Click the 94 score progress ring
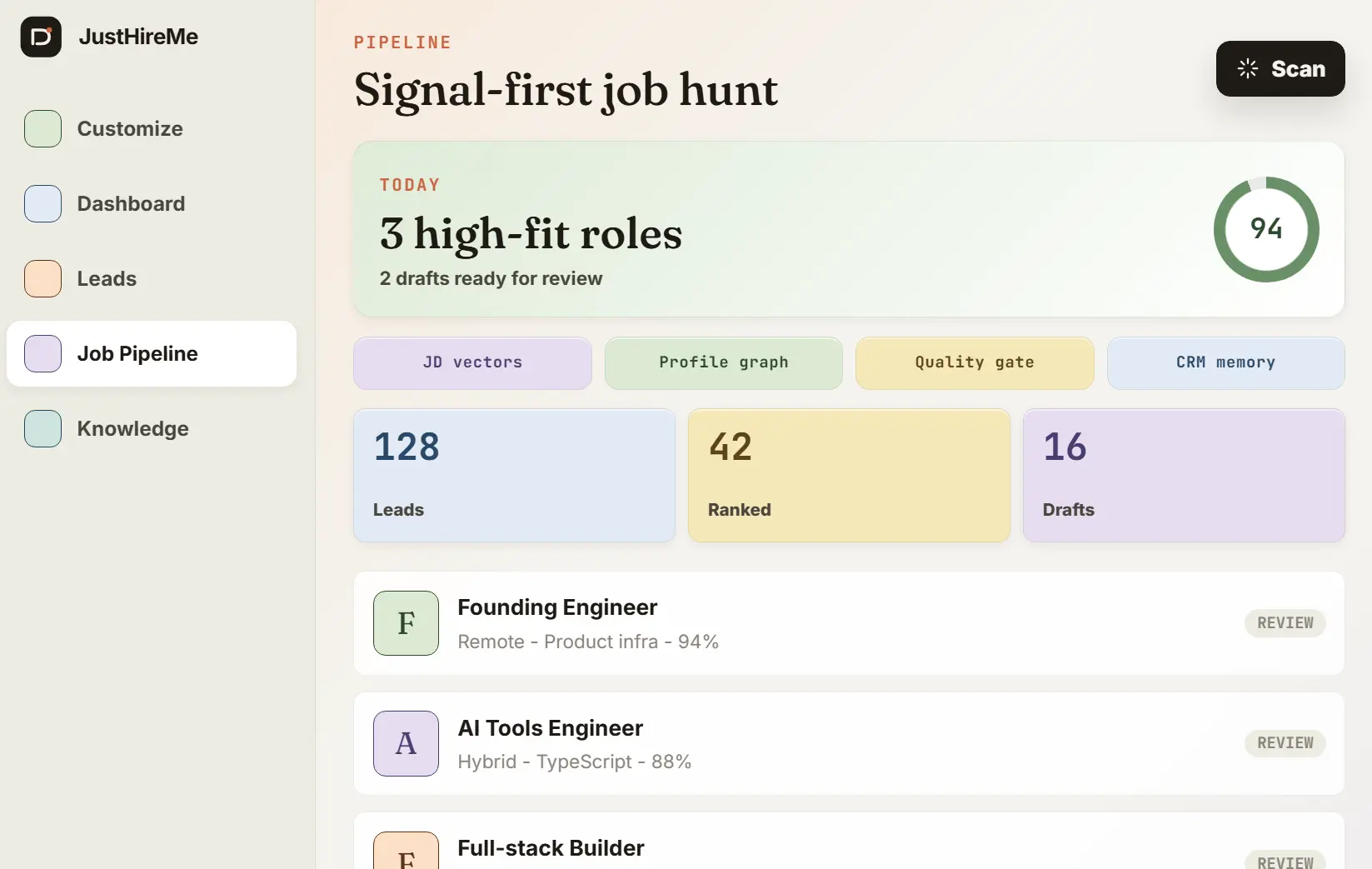 tap(1266, 229)
